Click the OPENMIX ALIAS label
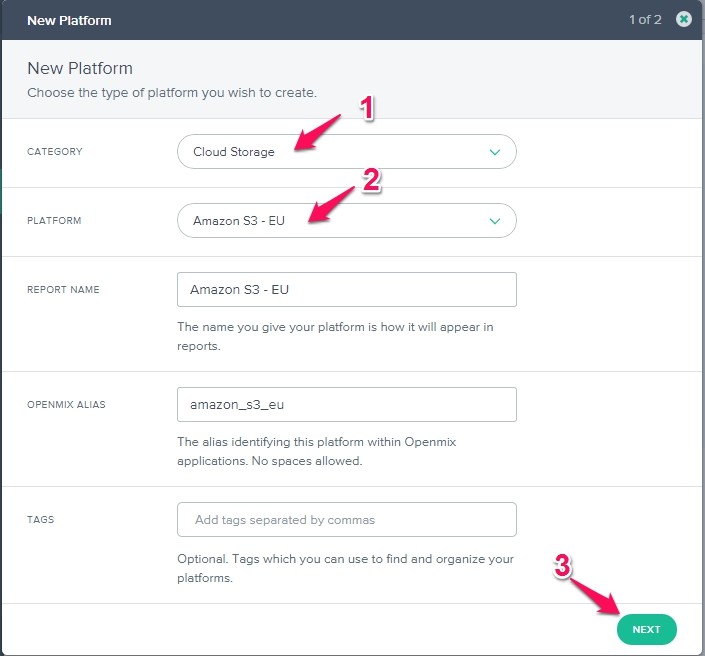Image resolution: width=705 pixels, height=656 pixels. [66, 404]
